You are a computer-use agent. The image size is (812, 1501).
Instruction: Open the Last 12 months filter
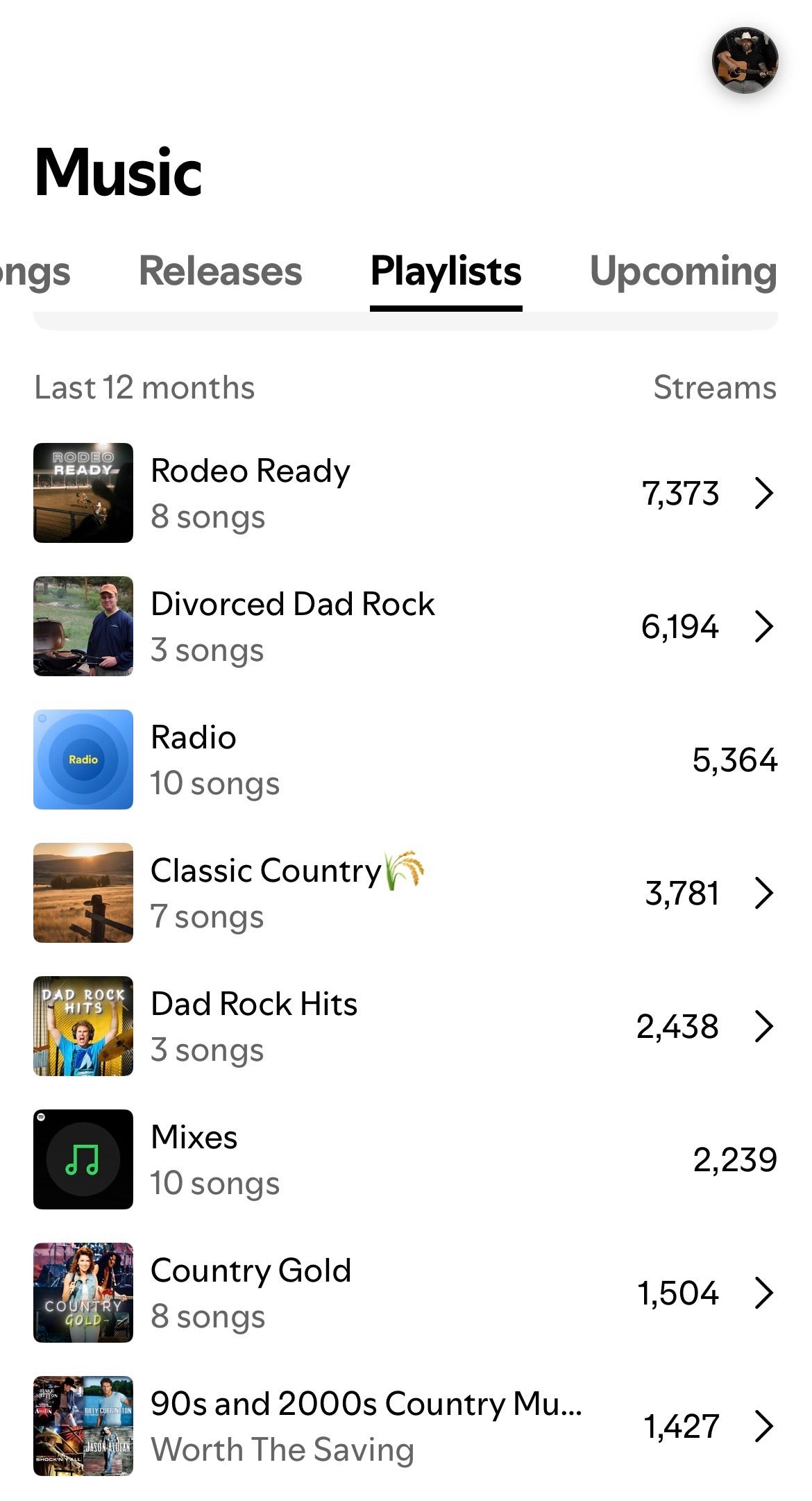(x=144, y=387)
